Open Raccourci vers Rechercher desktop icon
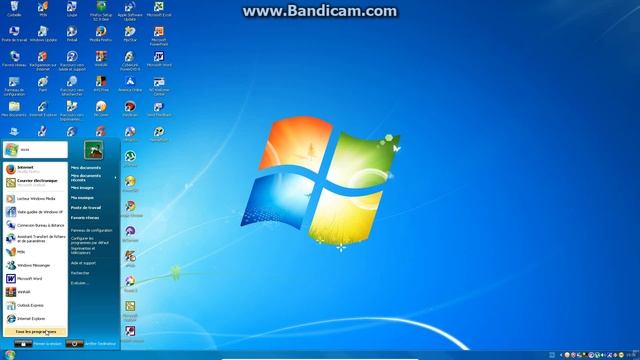This screenshot has width=640, height=360. tap(72, 86)
